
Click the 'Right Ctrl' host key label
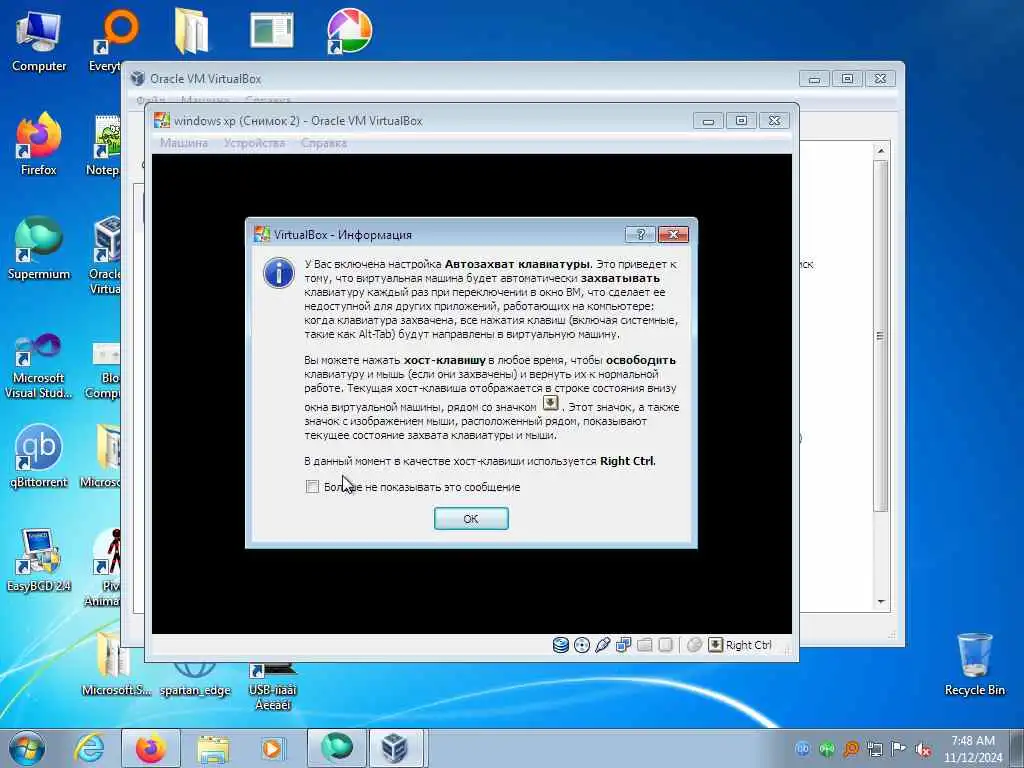point(748,645)
